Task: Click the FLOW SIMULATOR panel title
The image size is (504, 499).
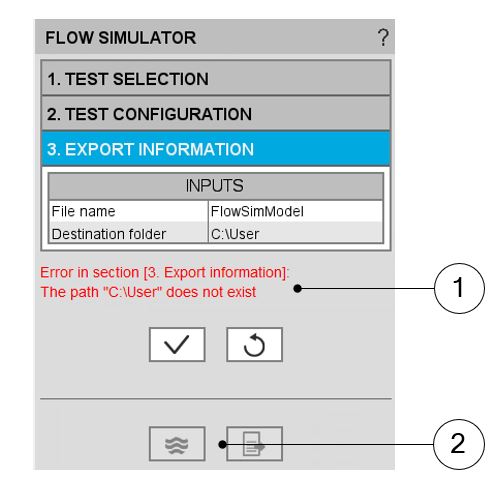Action: click(x=121, y=37)
